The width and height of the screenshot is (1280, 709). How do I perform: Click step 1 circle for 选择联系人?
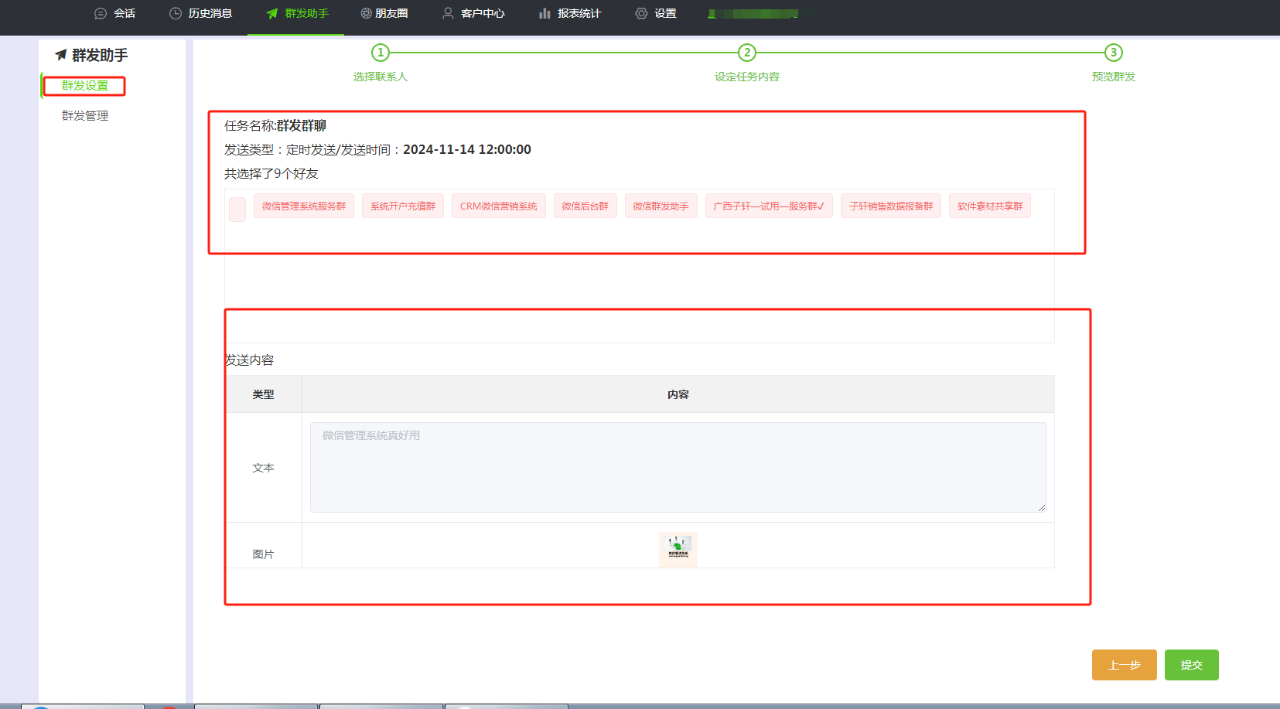380,53
